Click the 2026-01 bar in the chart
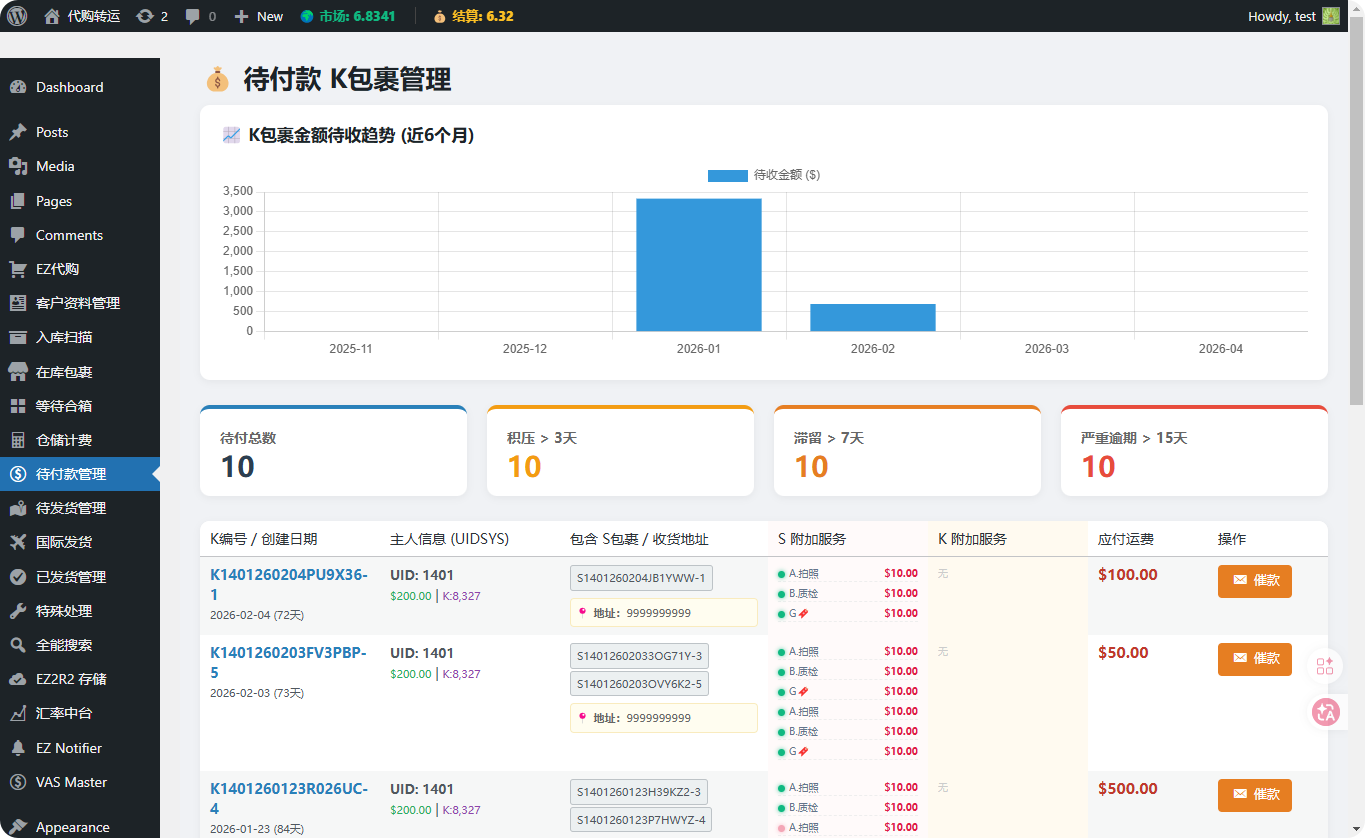 (698, 265)
